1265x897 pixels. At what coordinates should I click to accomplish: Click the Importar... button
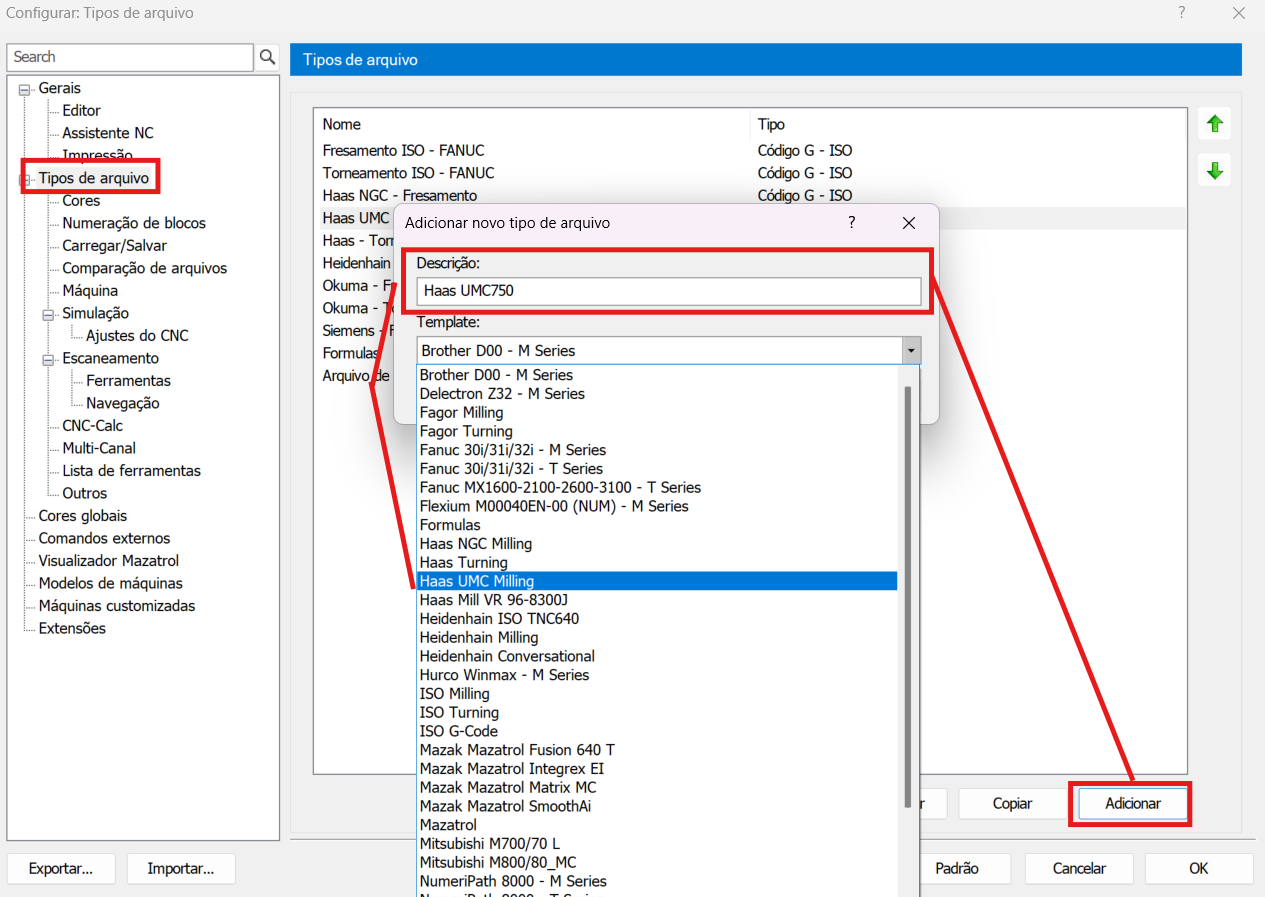pos(181,869)
